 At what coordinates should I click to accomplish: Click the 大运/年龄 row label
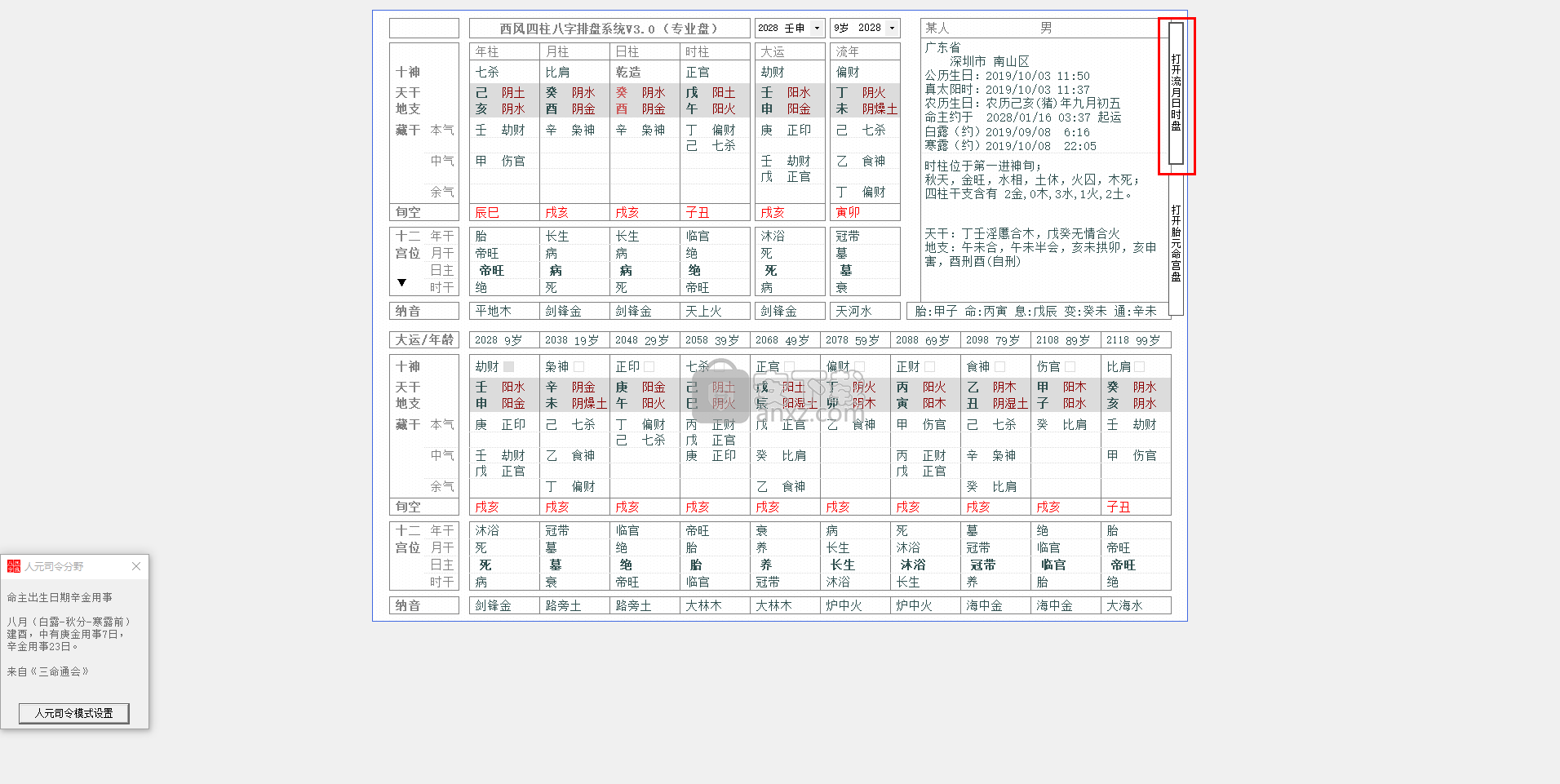pos(424,340)
